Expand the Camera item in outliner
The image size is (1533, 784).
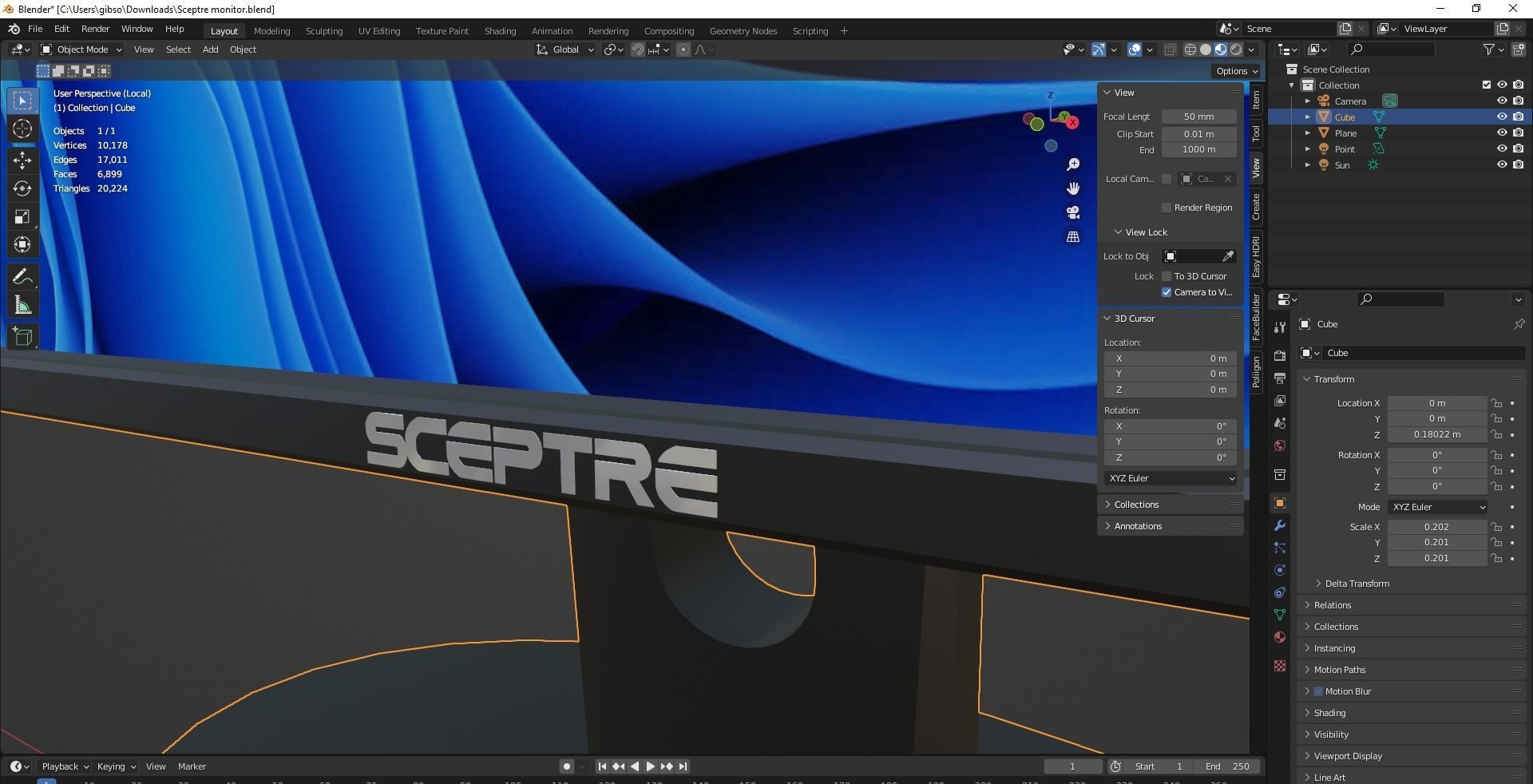[x=1308, y=101]
